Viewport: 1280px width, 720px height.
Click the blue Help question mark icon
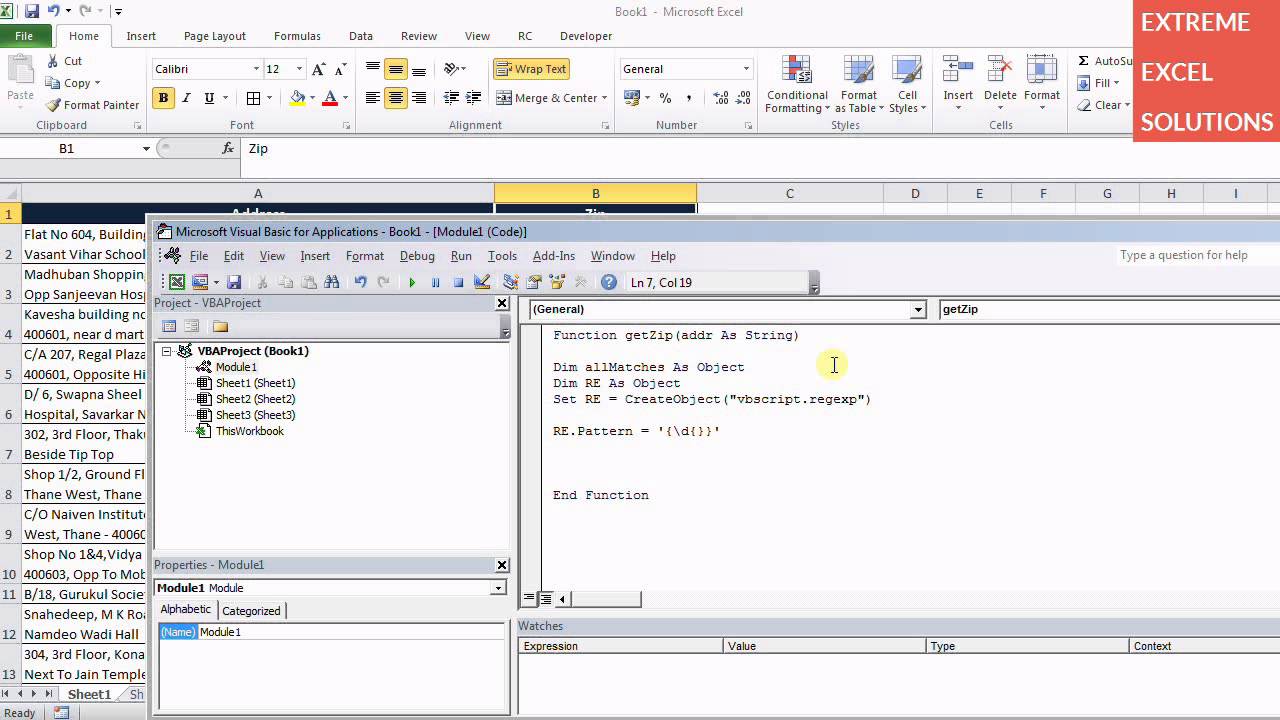point(608,283)
